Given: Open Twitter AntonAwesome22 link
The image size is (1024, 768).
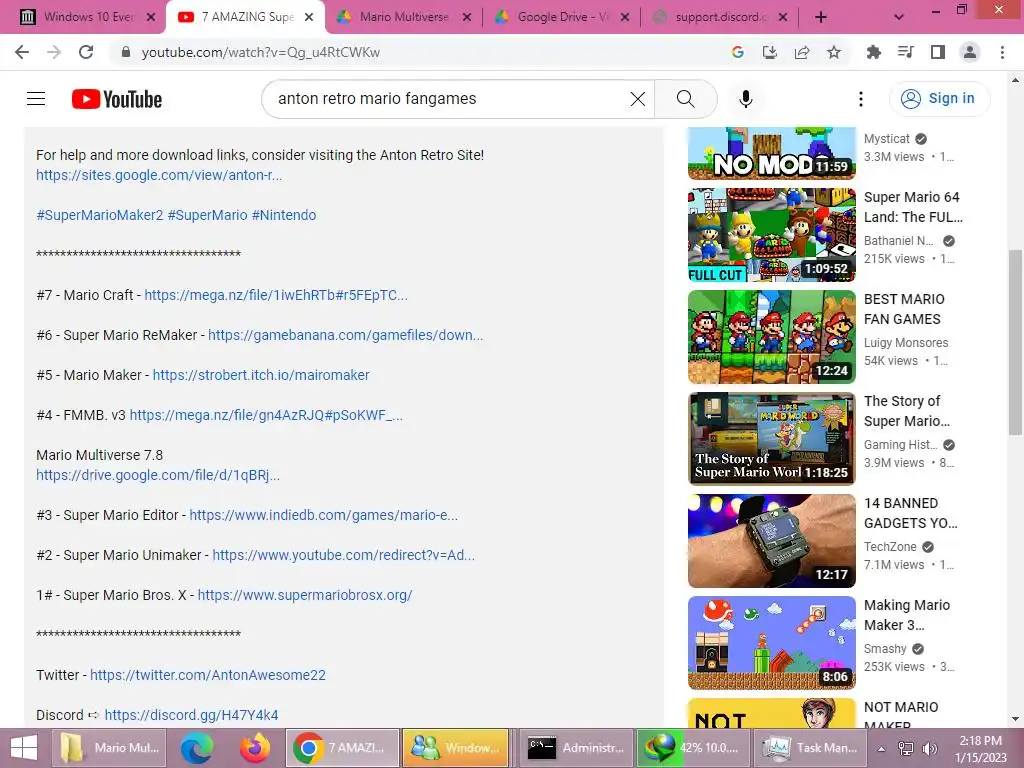Looking at the screenshot, I should pos(208,675).
